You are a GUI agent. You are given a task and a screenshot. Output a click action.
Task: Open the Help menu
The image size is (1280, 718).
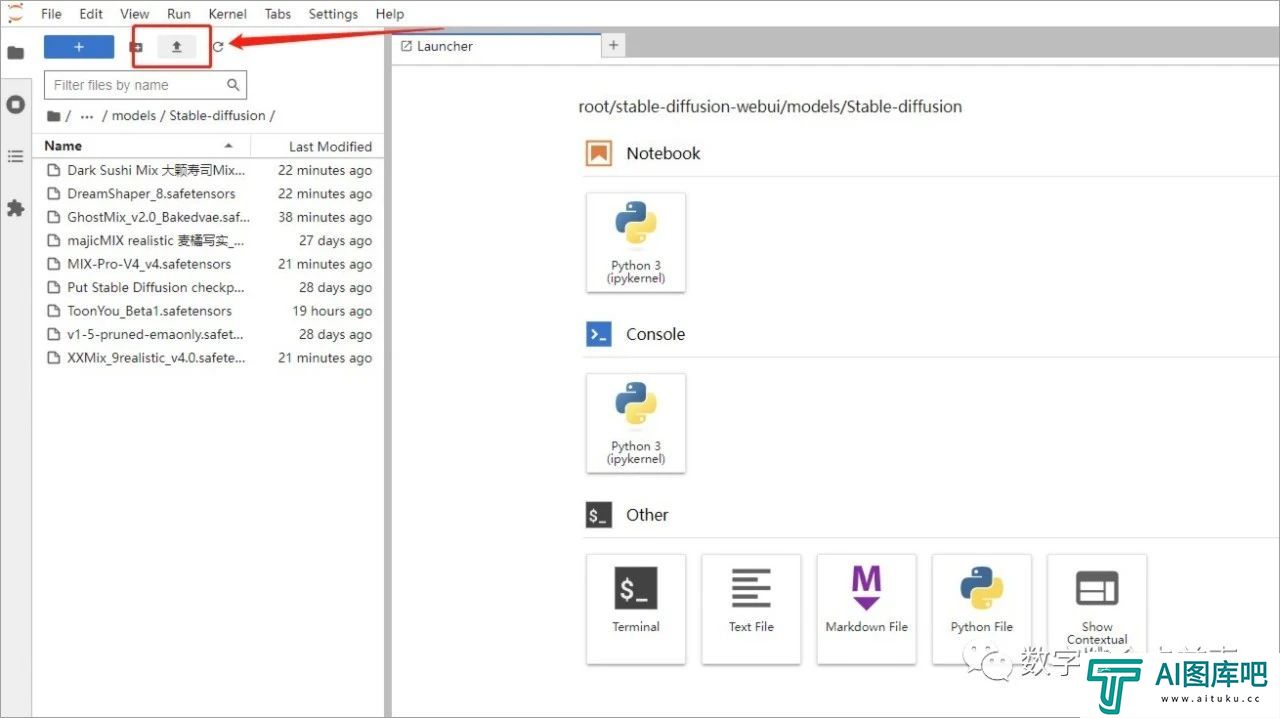[390, 14]
